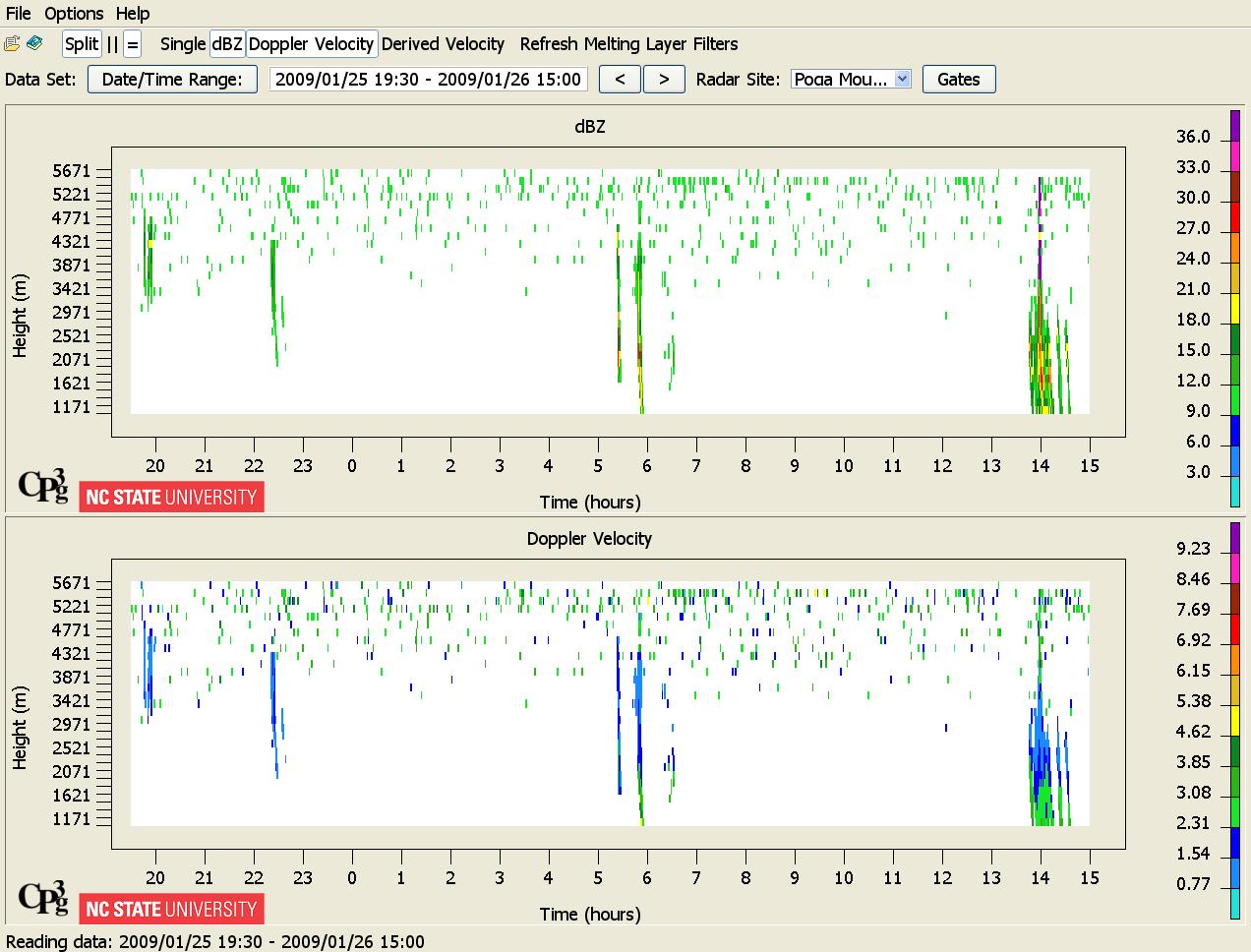Click 5671 height label on dBZ plot
Screen dimensions: 1251x952
pos(71,171)
